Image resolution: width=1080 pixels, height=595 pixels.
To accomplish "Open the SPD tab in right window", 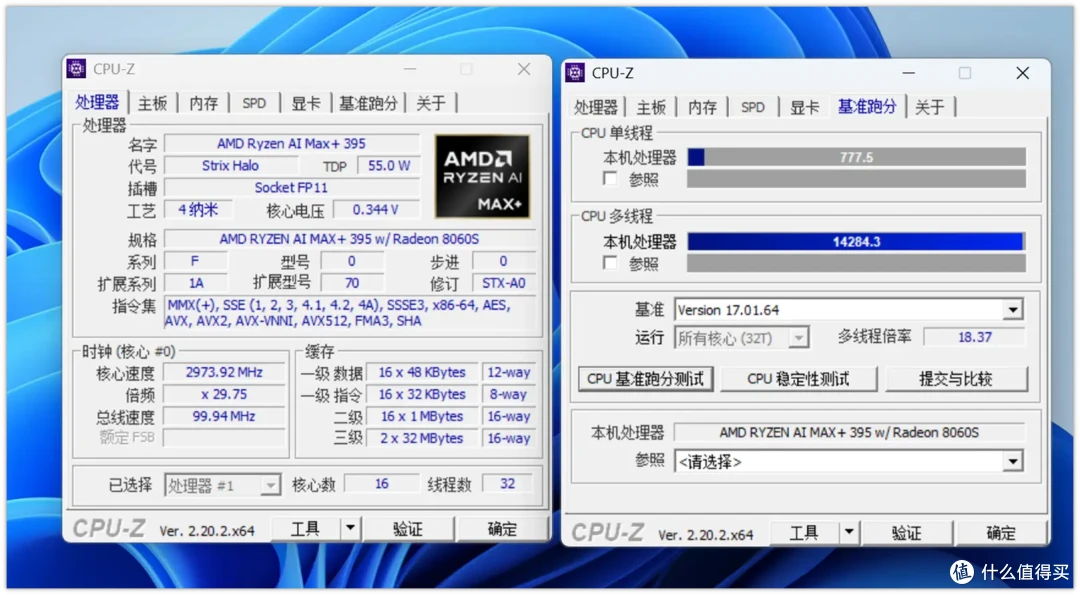I will click(753, 107).
